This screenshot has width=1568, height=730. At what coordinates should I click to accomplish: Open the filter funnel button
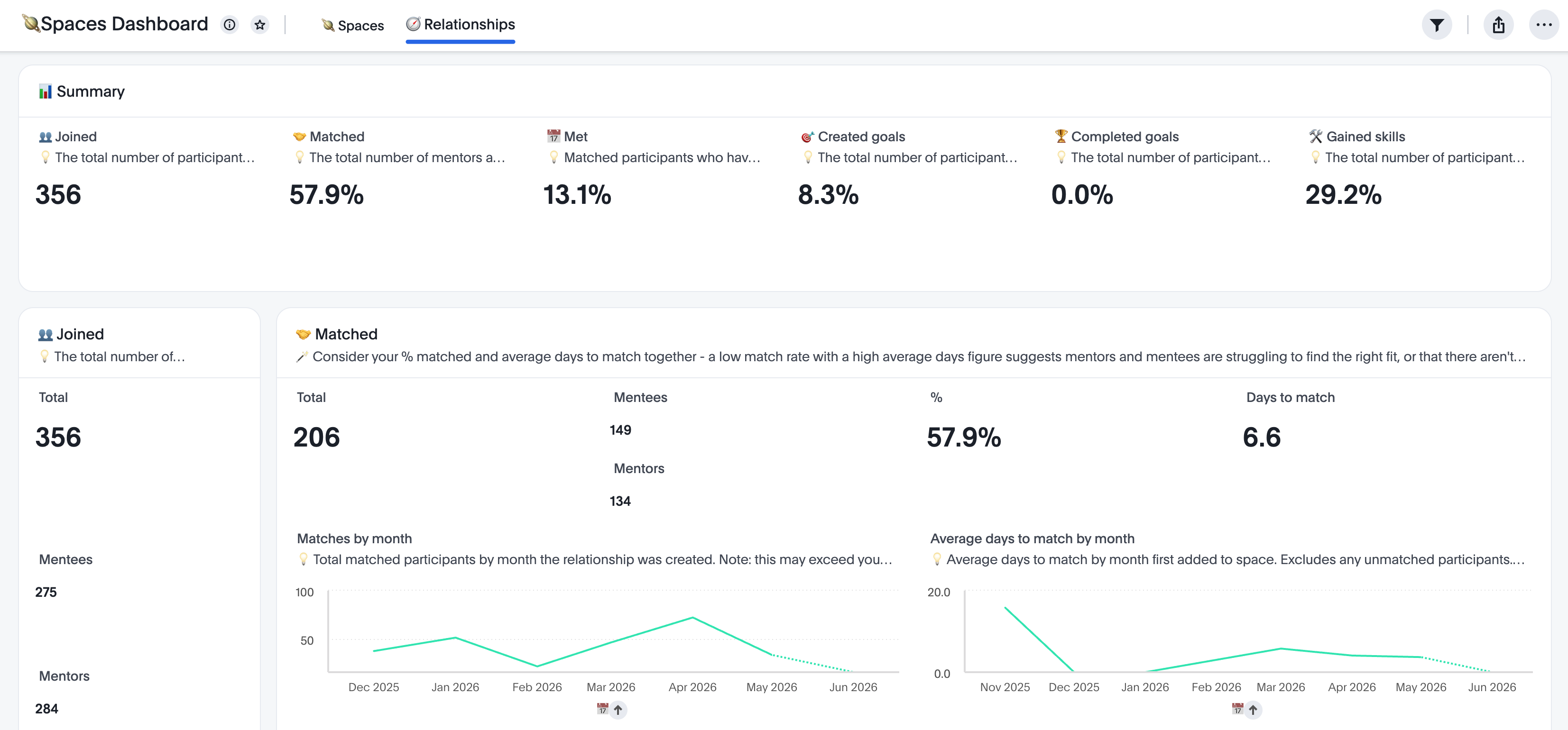1437,25
